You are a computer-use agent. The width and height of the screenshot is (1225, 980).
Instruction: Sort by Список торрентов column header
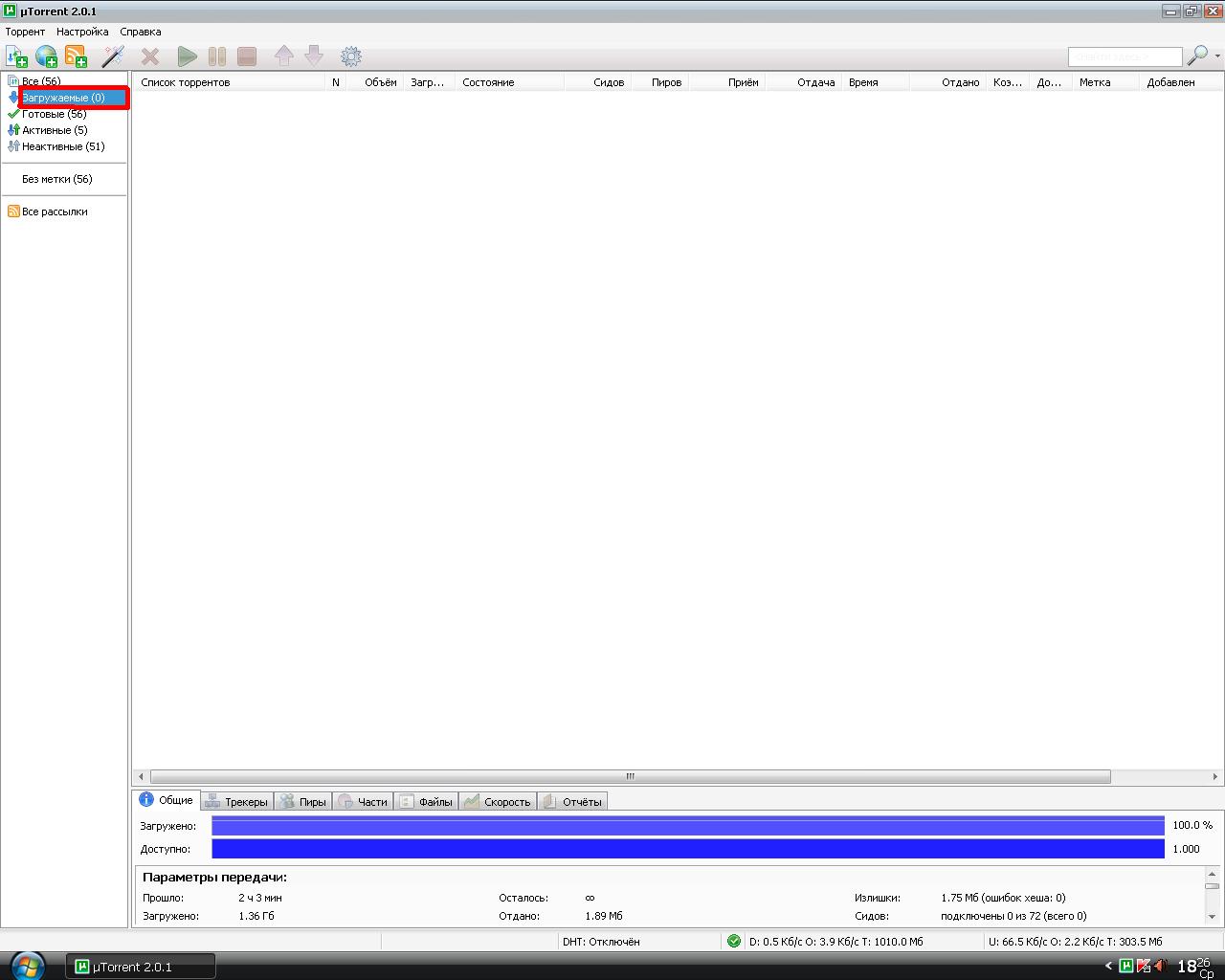pos(229,82)
